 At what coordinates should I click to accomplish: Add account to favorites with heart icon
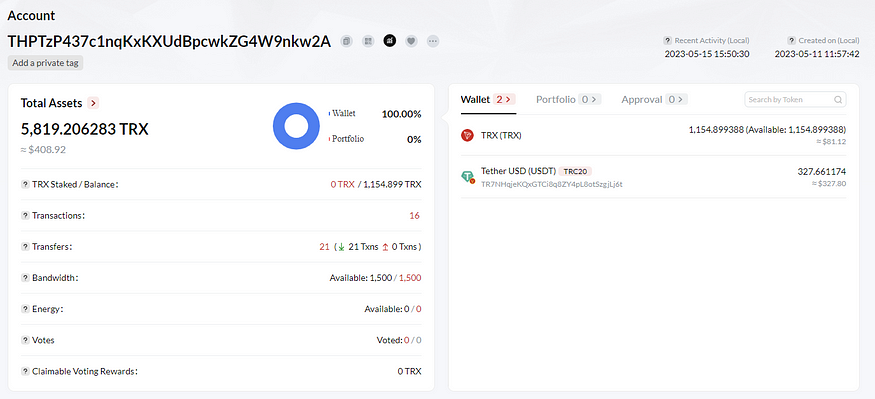click(411, 41)
